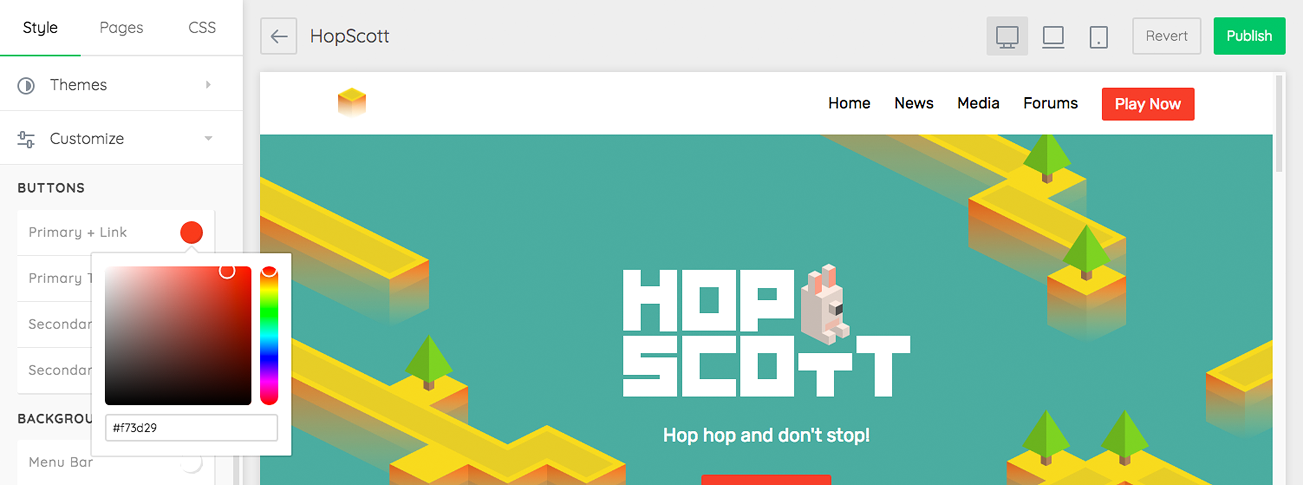Click the hex color input field

[x=191, y=428]
